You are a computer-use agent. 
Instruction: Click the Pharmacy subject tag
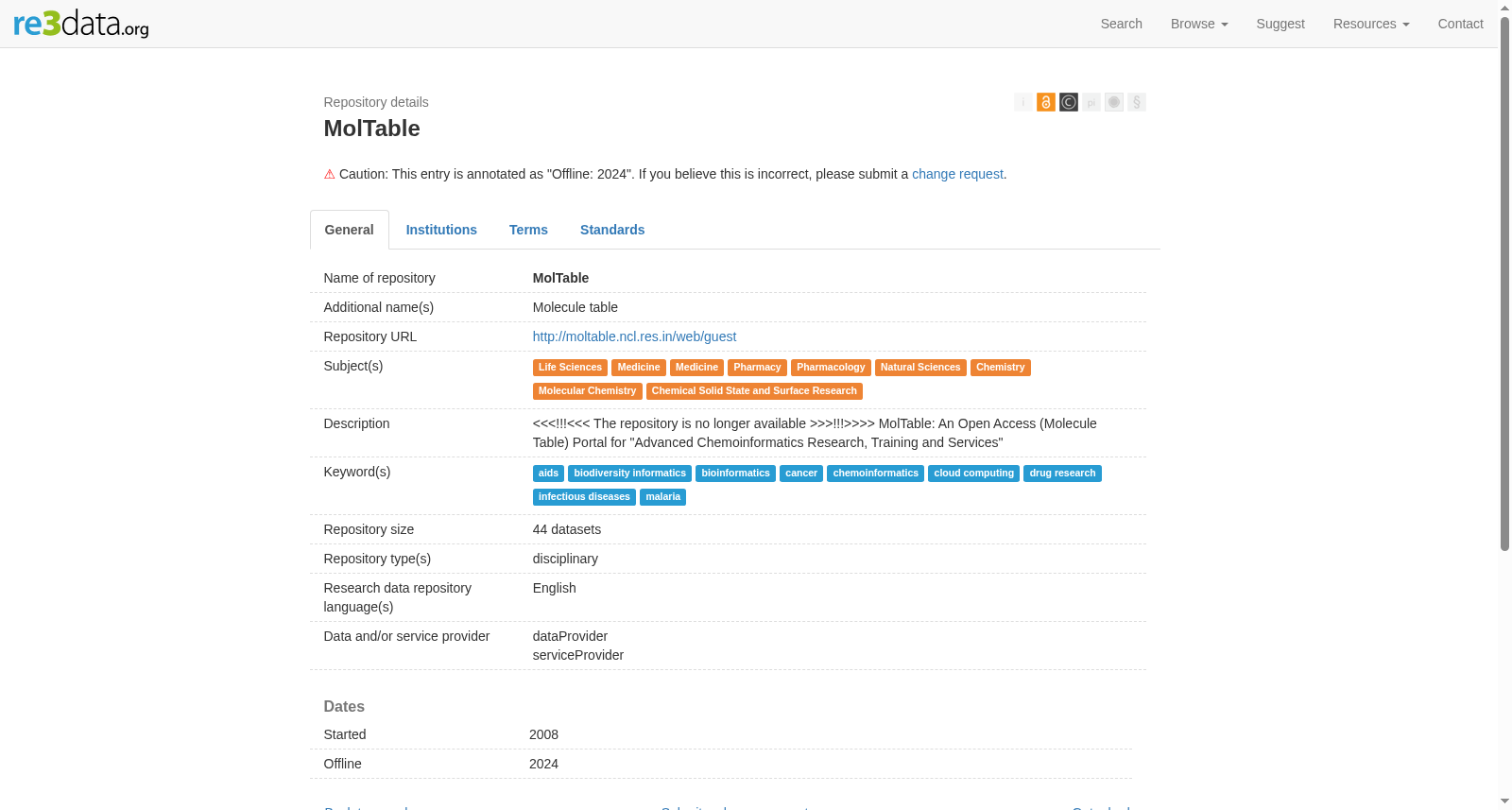pyautogui.click(x=757, y=368)
